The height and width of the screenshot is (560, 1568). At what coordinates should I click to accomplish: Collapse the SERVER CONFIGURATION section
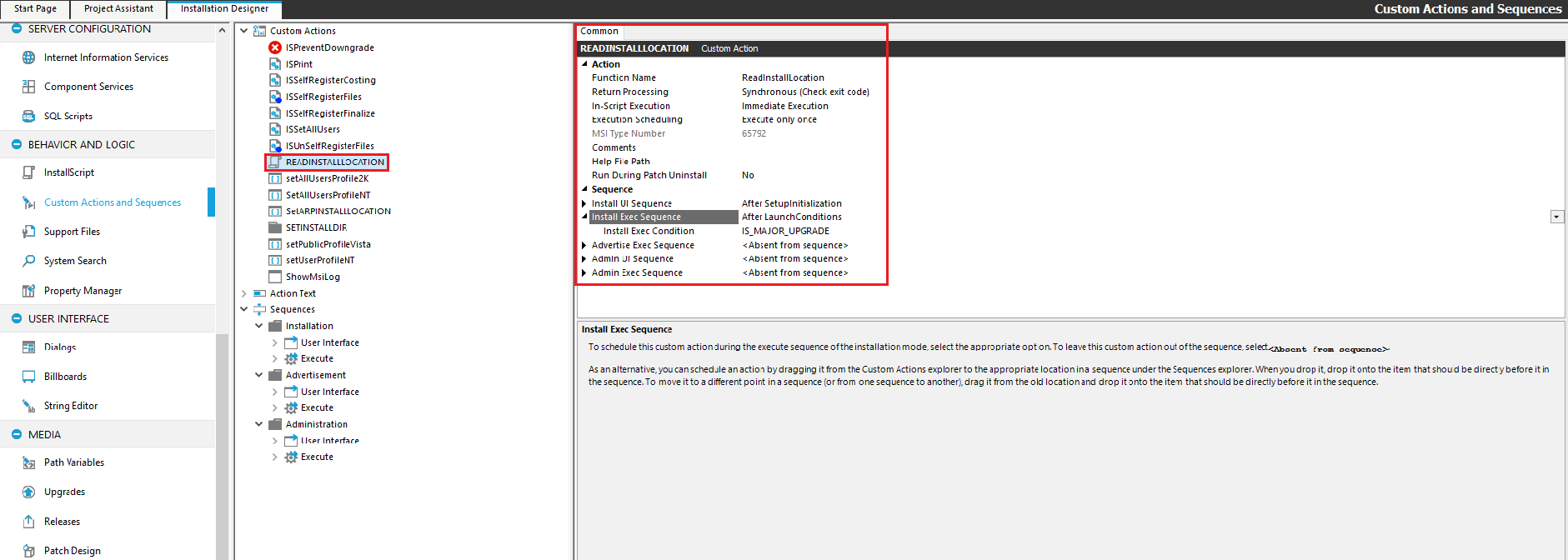[17, 28]
